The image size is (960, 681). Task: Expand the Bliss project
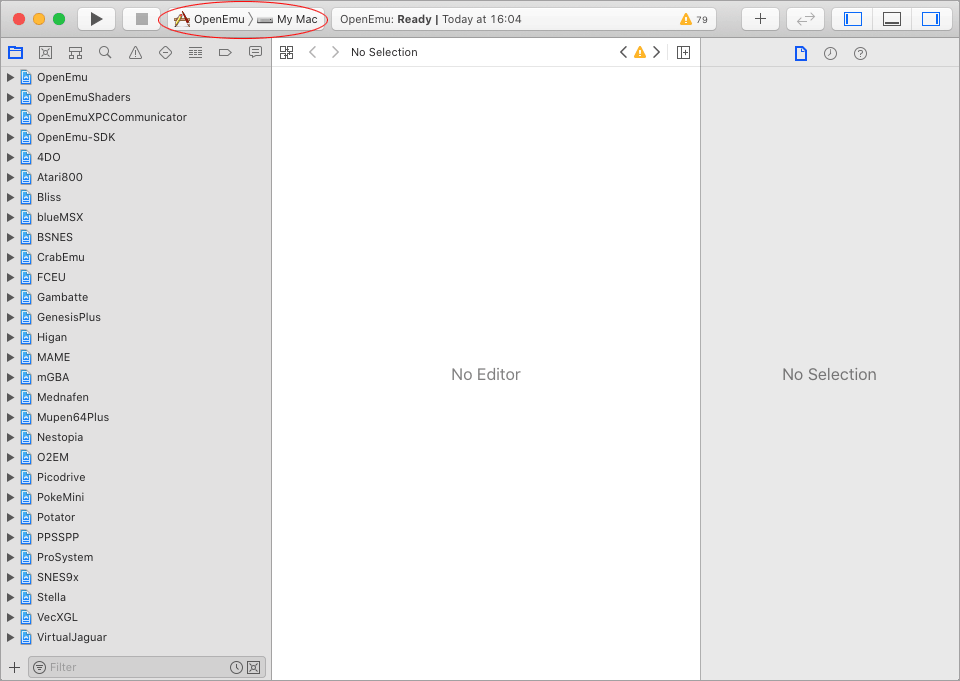click(10, 197)
